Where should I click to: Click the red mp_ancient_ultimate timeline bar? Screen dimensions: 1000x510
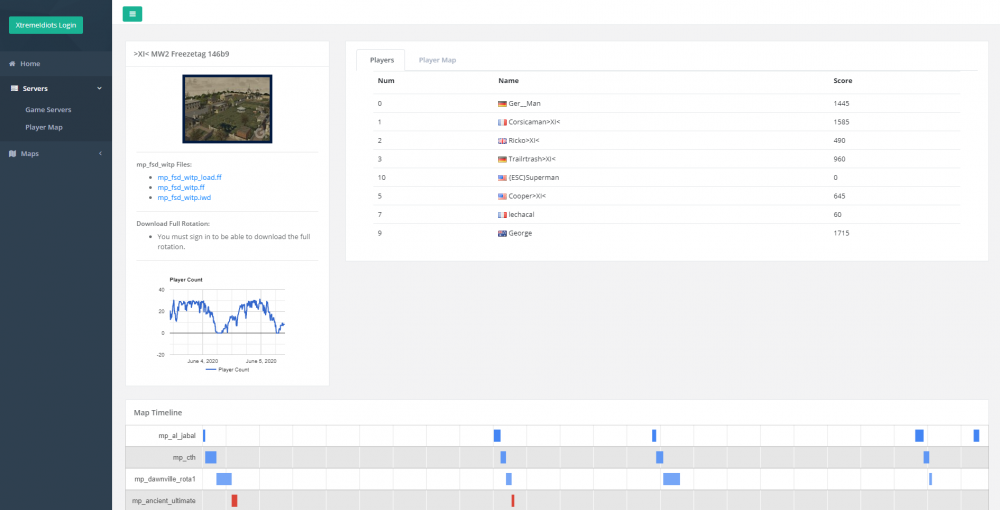click(234, 500)
